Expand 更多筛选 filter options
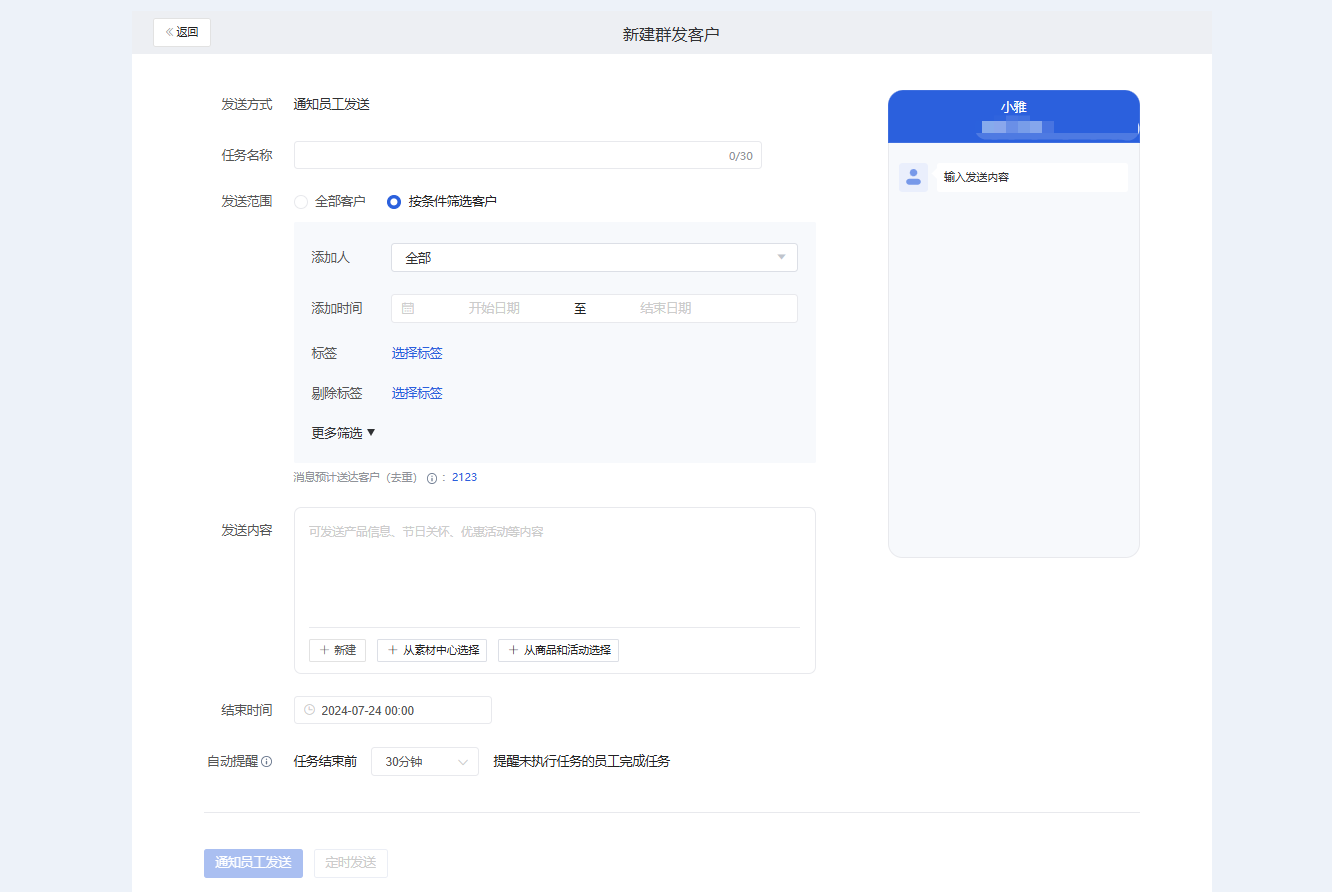This screenshot has width=1332, height=892. point(343,433)
